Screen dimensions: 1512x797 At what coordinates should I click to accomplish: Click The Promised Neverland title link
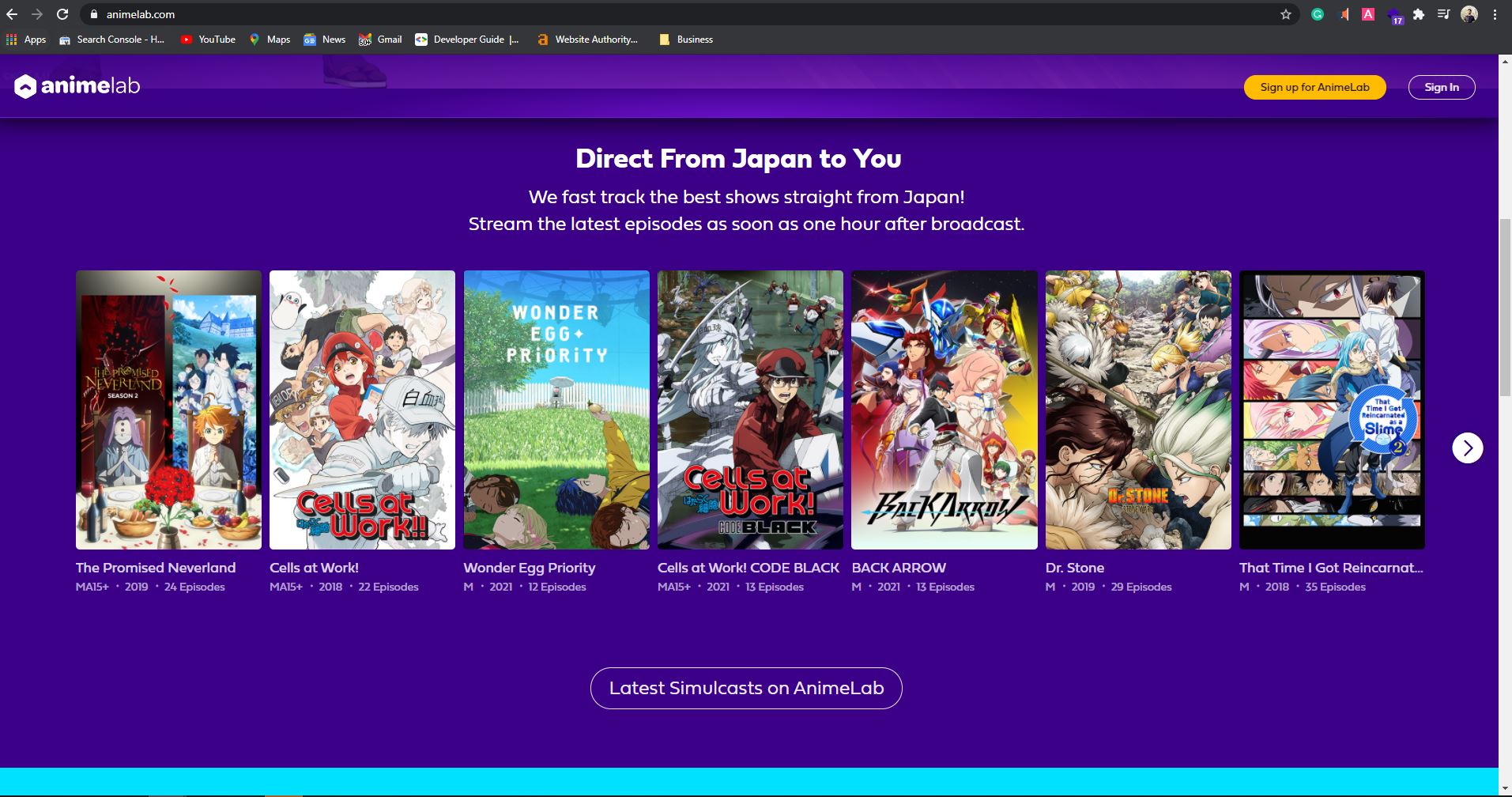(156, 568)
